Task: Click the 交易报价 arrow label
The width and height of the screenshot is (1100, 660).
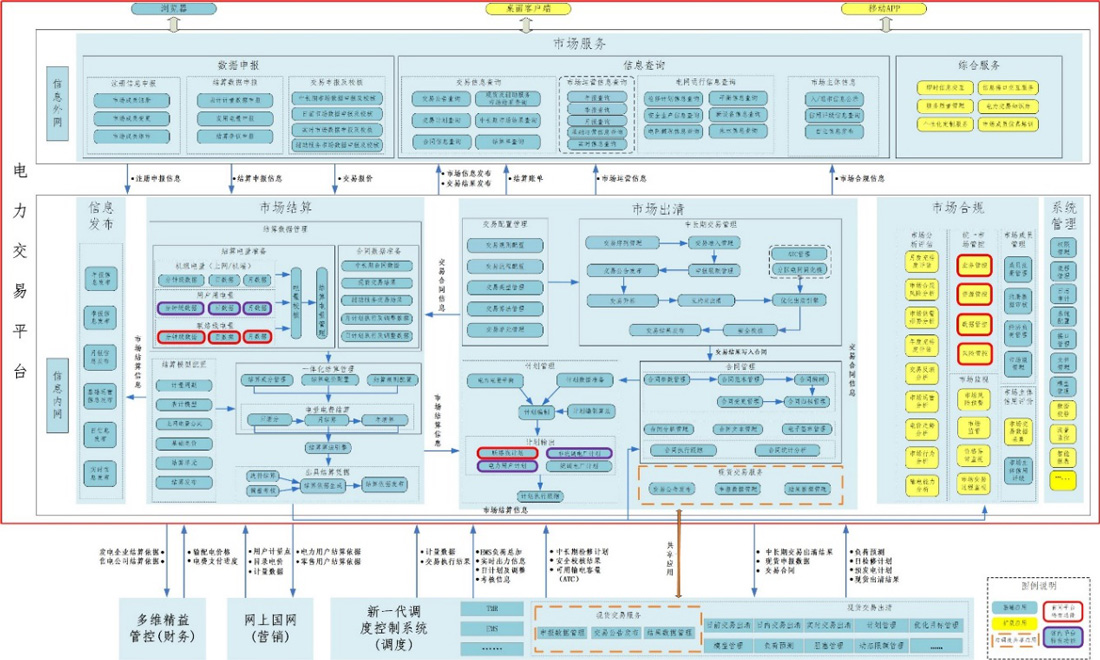Action: tap(356, 179)
